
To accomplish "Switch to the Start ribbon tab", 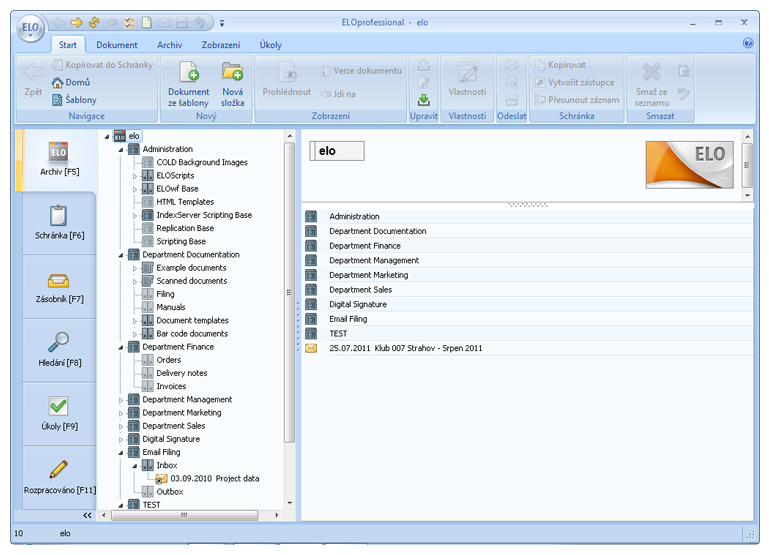I will click(68, 45).
